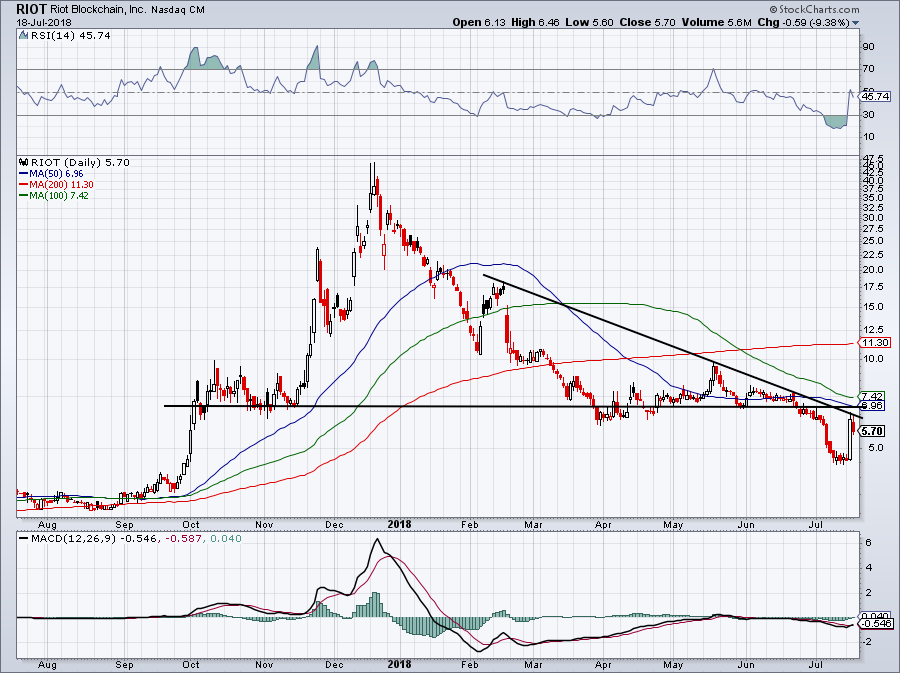Viewport: 900px width, 673px height.
Task: Click the Low 5.60 value
Action: pos(589,22)
